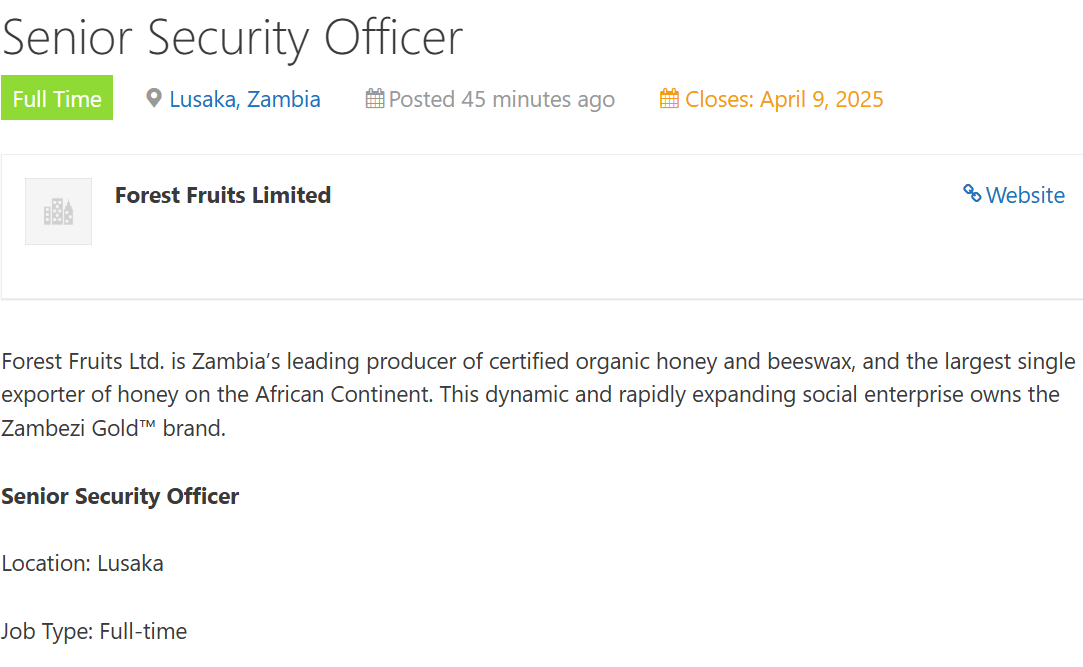
Task: Click the orange calendar icon beside Closes
Action: click(x=669, y=99)
